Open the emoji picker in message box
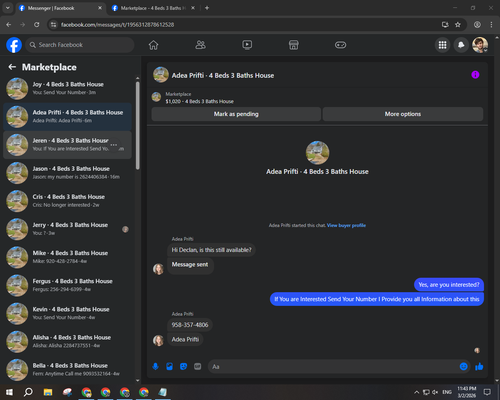The width and height of the screenshot is (500, 400). tap(463, 367)
